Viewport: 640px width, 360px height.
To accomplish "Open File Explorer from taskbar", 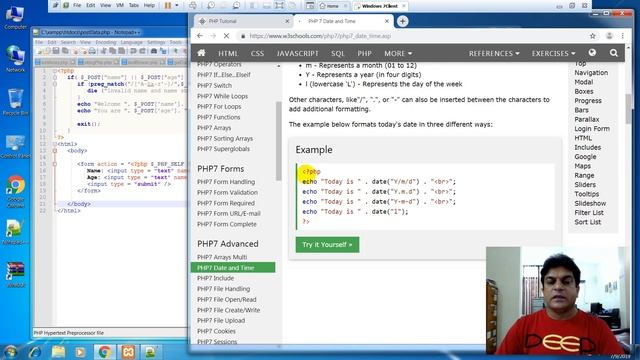I will 58,351.
